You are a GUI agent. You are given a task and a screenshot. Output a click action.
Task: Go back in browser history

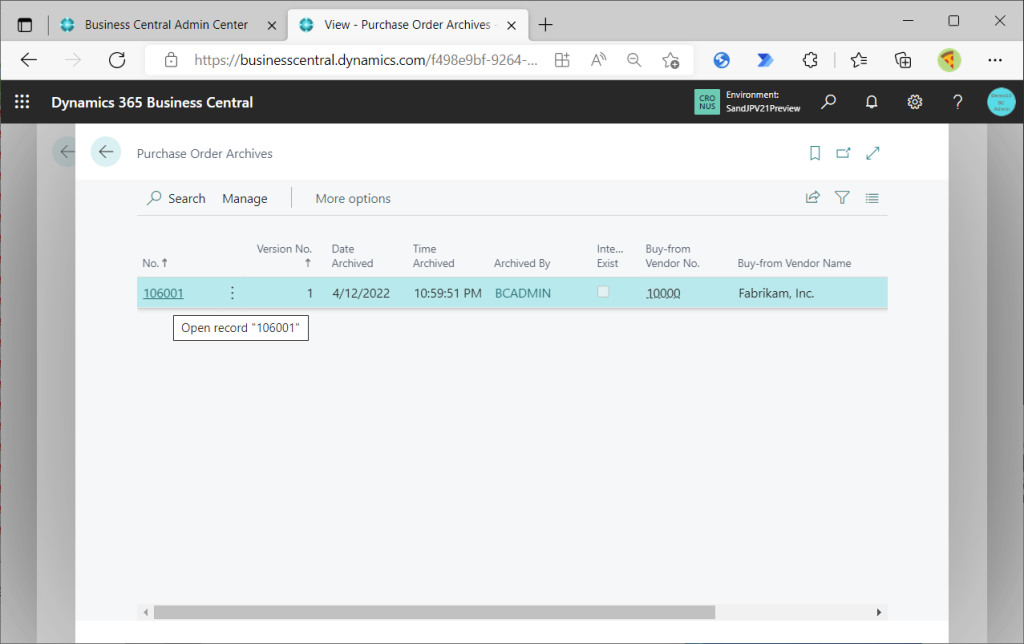(x=29, y=60)
